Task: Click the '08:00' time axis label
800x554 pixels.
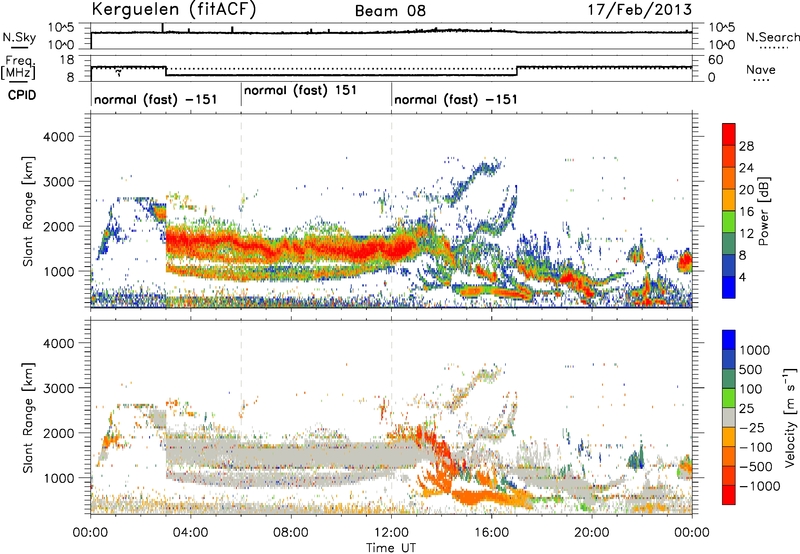Action: coord(290,533)
